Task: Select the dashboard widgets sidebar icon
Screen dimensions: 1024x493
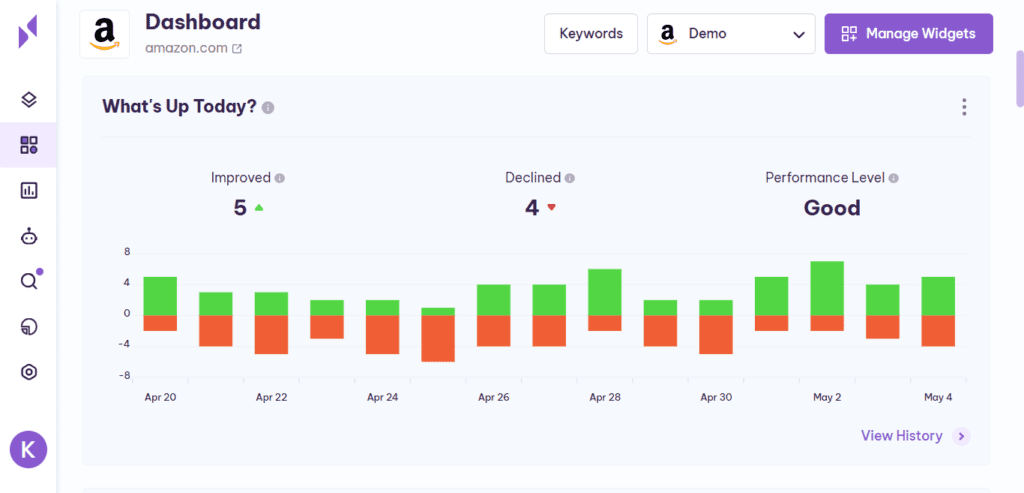Action: point(29,145)
